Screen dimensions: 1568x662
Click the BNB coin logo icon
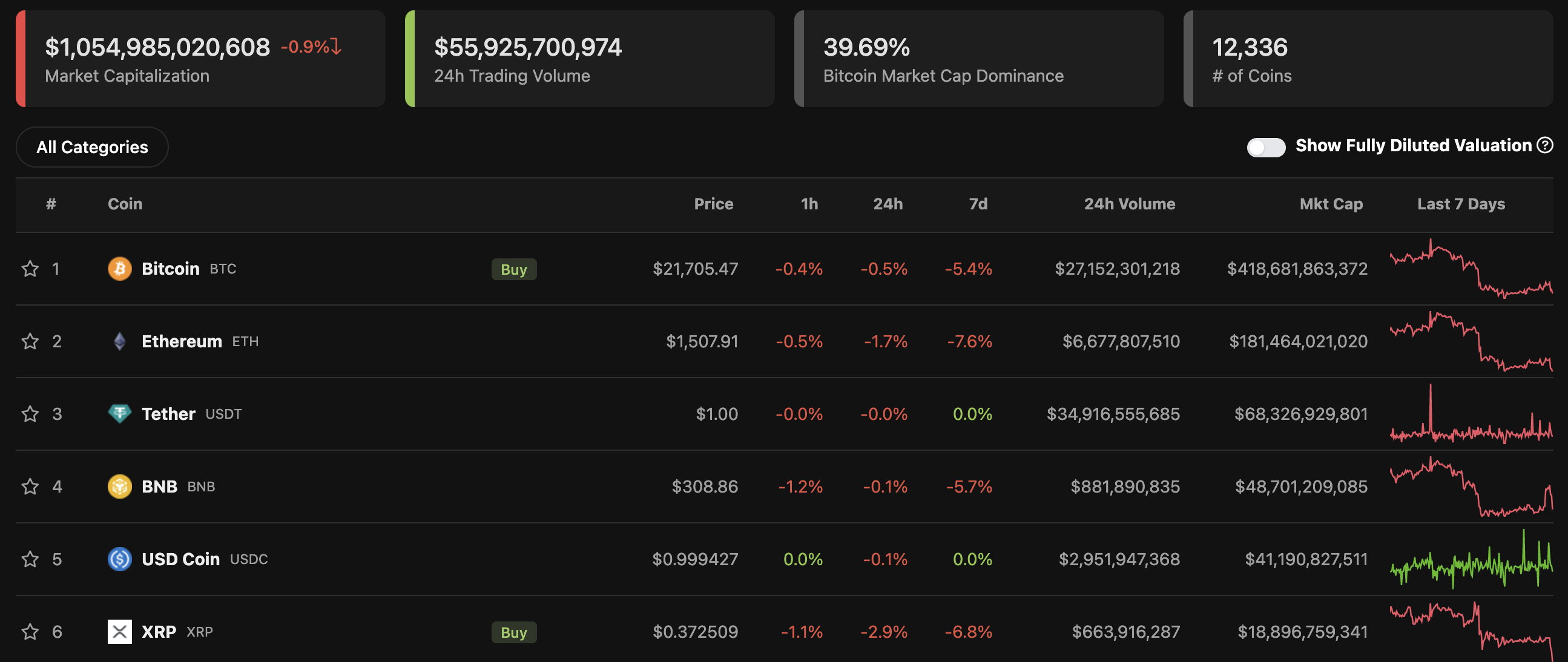[119, 487]
